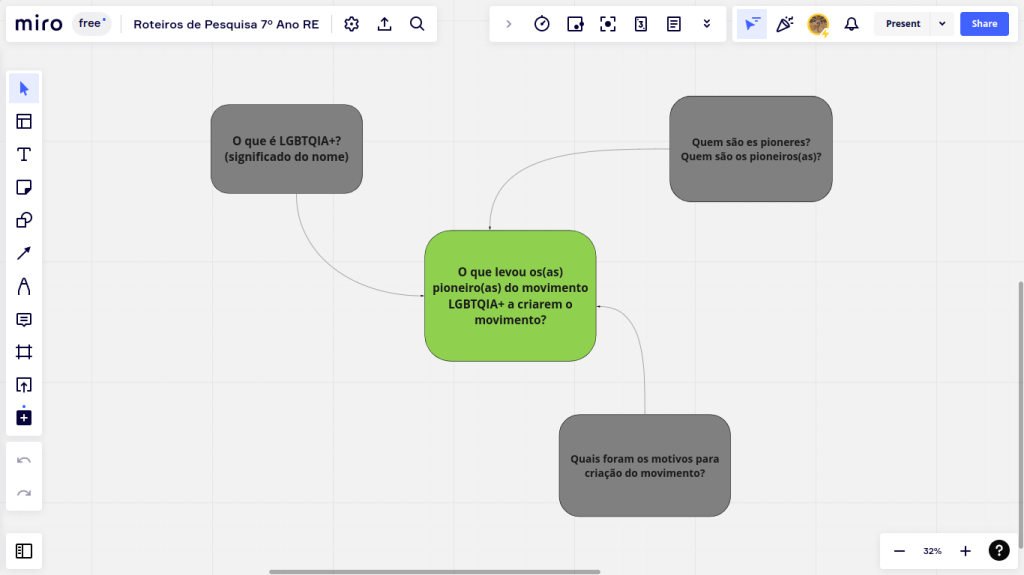
Task: Select the Templates tool in left toolbar
Action: click(x=24, y=122)
